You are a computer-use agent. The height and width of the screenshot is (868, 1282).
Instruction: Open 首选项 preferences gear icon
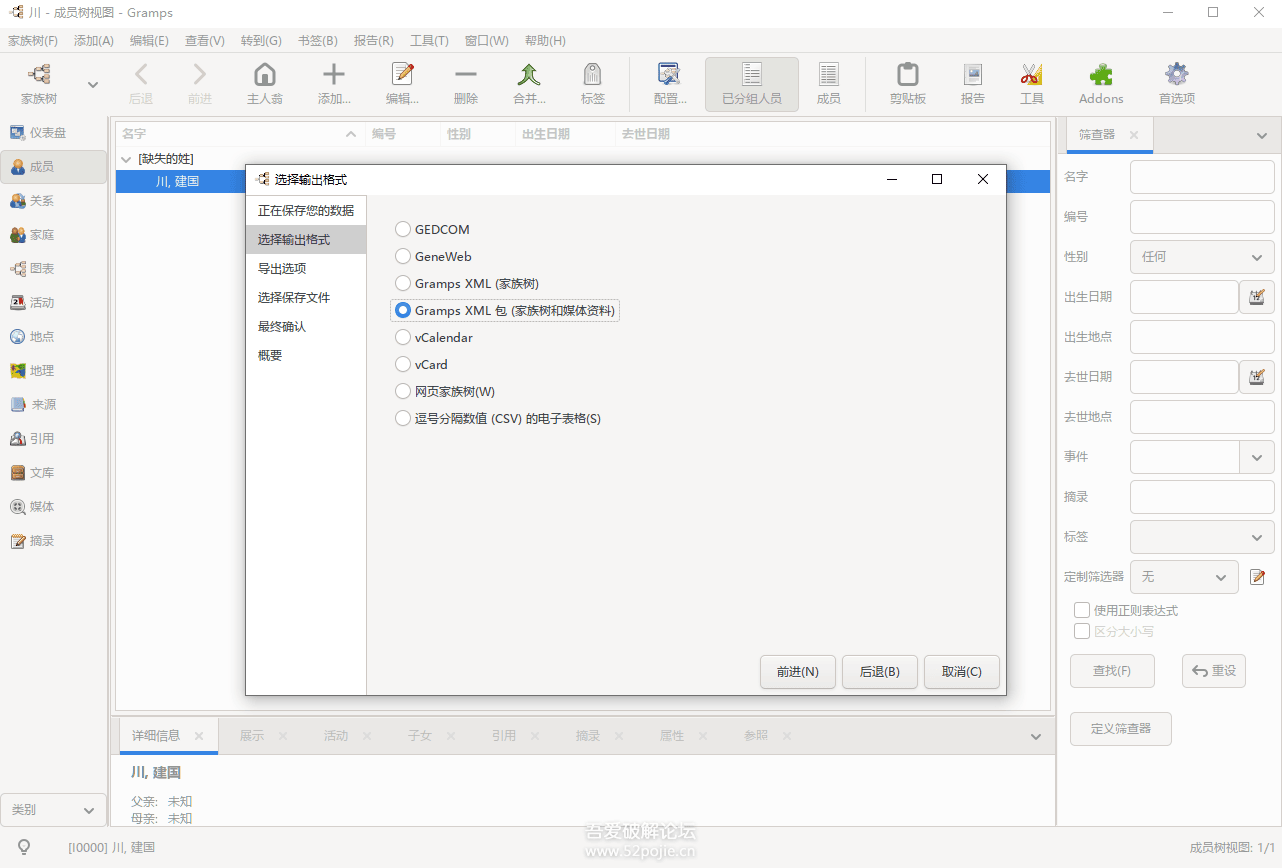point(1176,76)
